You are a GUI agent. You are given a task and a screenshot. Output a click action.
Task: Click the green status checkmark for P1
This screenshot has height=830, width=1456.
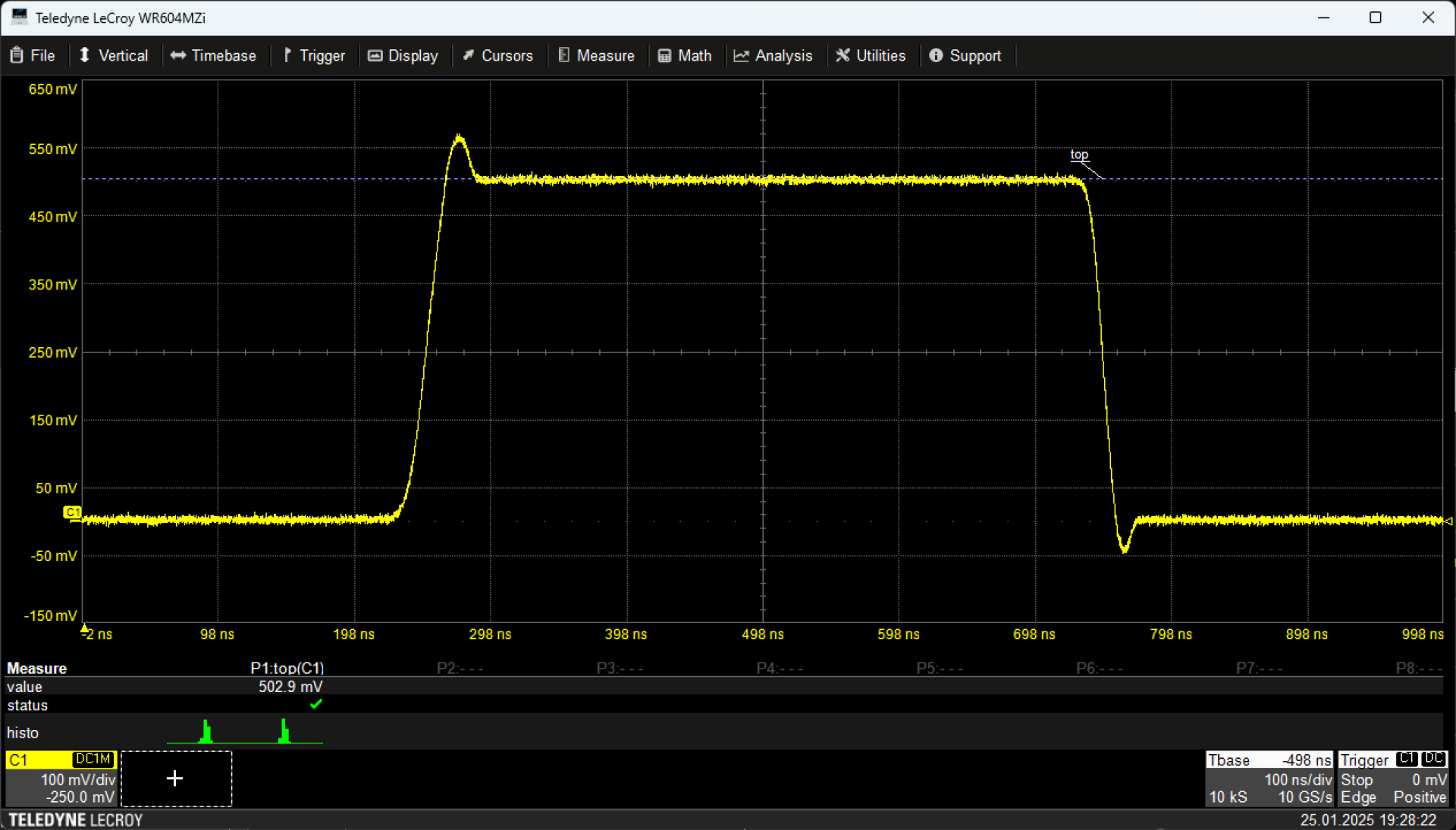click(x=316, y=704)
